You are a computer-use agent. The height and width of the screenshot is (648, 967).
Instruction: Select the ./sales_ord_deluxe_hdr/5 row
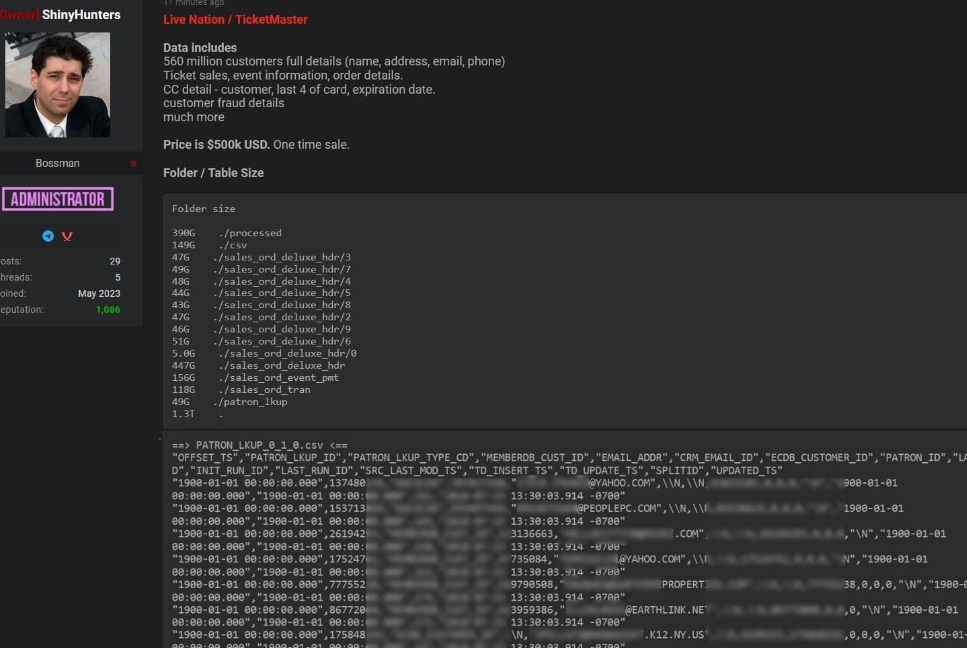point(261,293)
